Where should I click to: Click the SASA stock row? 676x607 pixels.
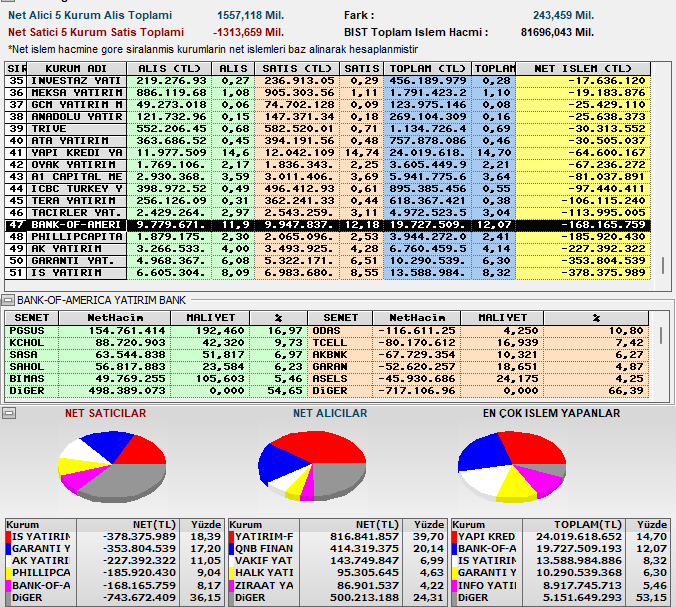point(156,355)
